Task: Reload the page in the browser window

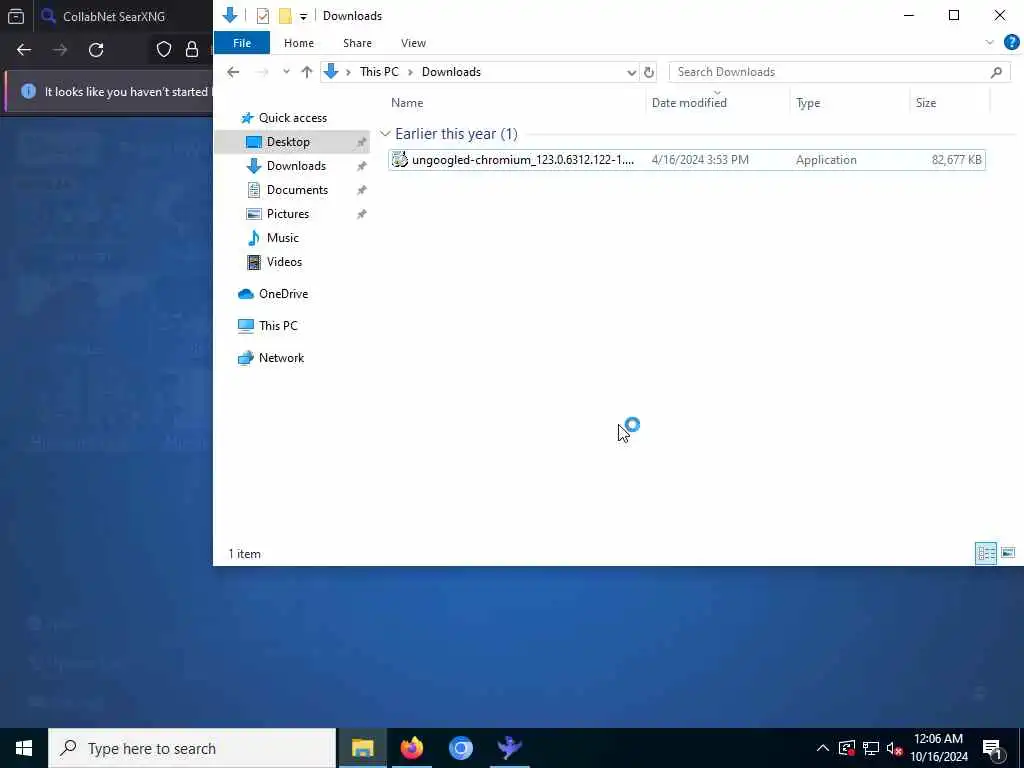Action: click(x=96, y=50)
